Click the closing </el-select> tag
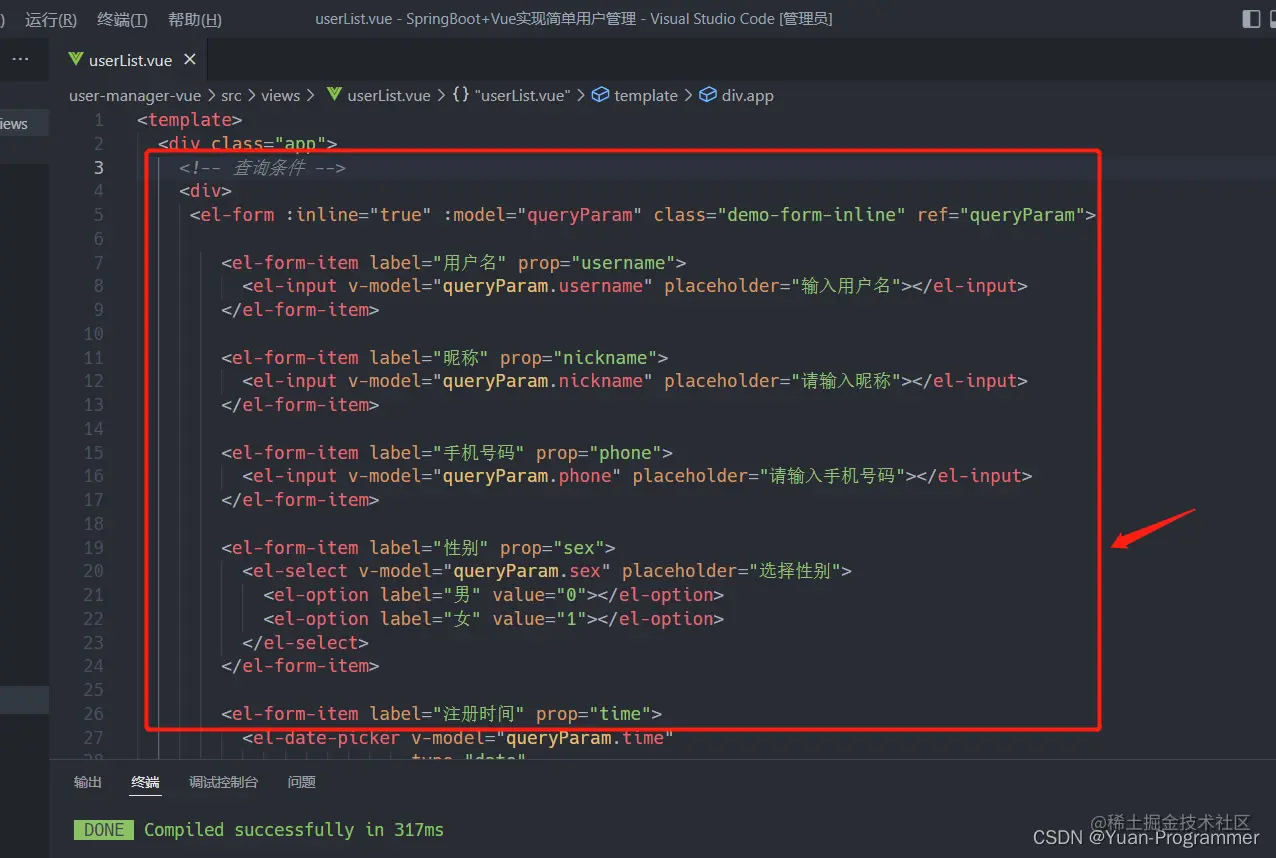 (x=305, y=642)
